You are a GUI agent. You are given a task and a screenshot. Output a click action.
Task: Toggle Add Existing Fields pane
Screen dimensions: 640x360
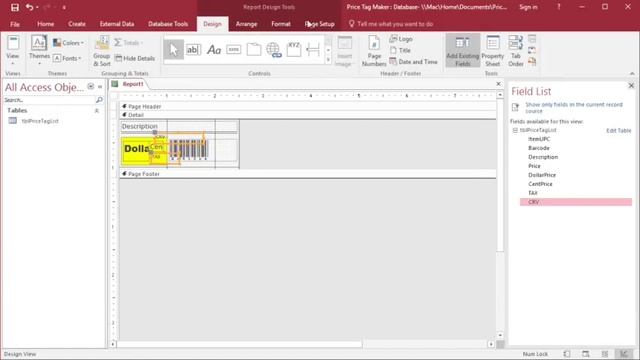point(462,51)
